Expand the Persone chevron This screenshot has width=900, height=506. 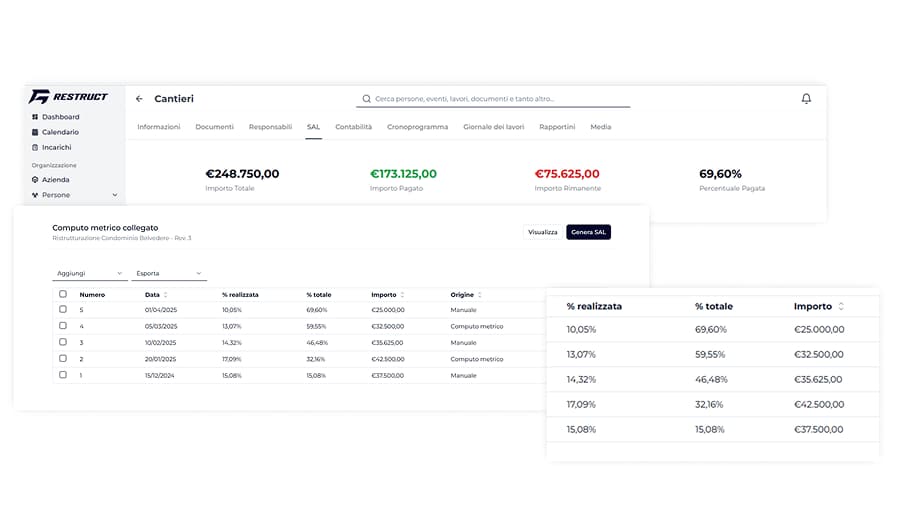pyautogui.click(x=115, y=195)
